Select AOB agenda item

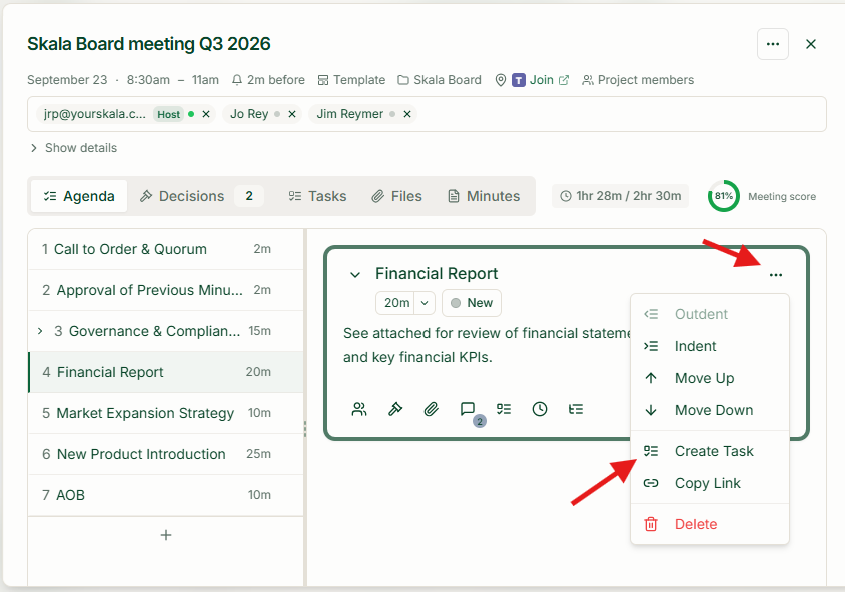tap(165, 495)
